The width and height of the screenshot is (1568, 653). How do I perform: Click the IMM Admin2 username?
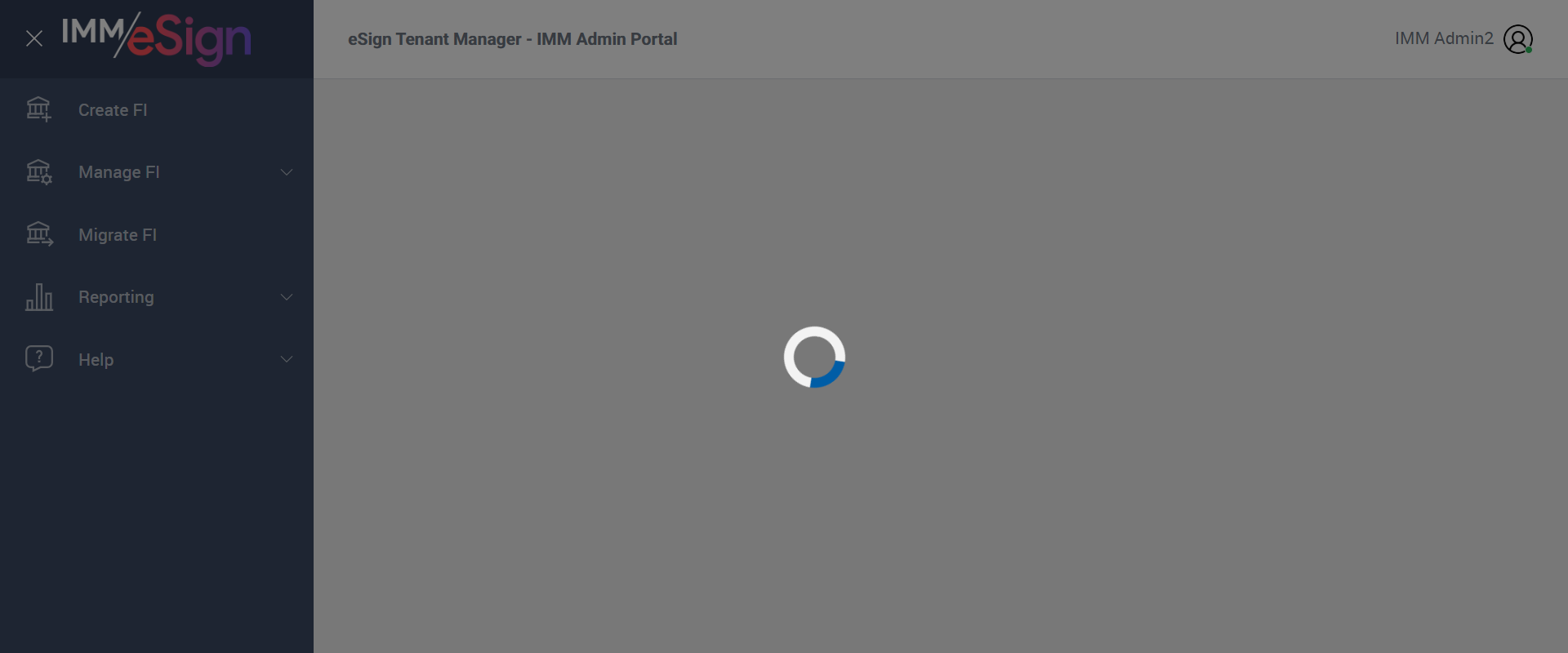pyautogui.click(x=1444, y=38)
